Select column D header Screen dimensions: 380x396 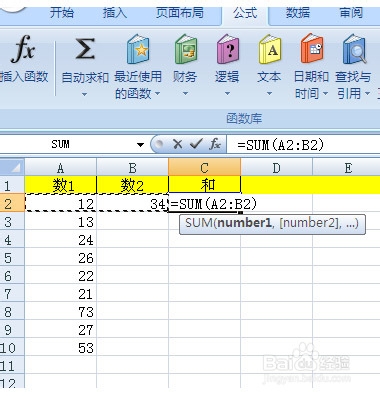pos(276,167)
